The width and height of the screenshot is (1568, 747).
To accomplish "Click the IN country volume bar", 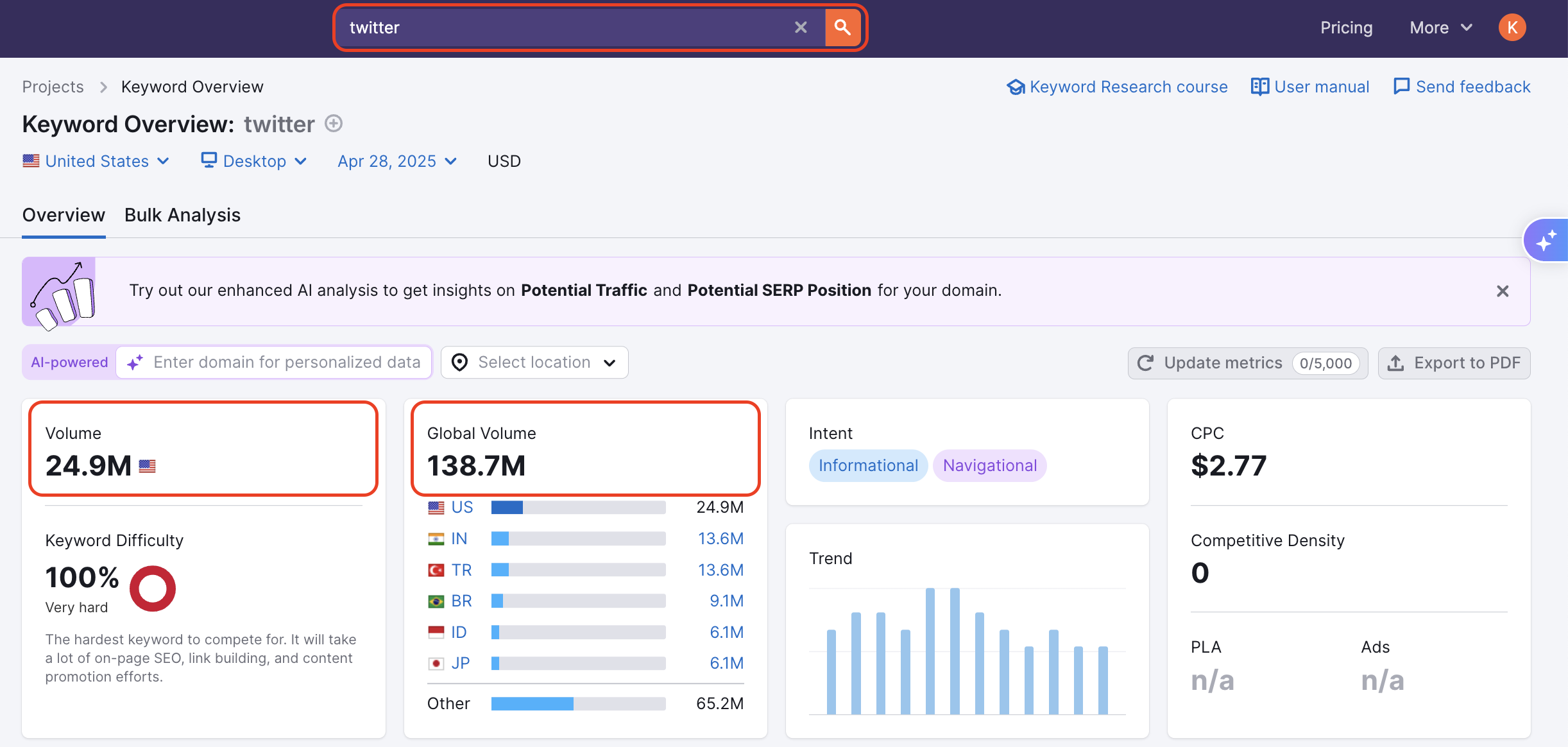I will [x=578, y=538].
